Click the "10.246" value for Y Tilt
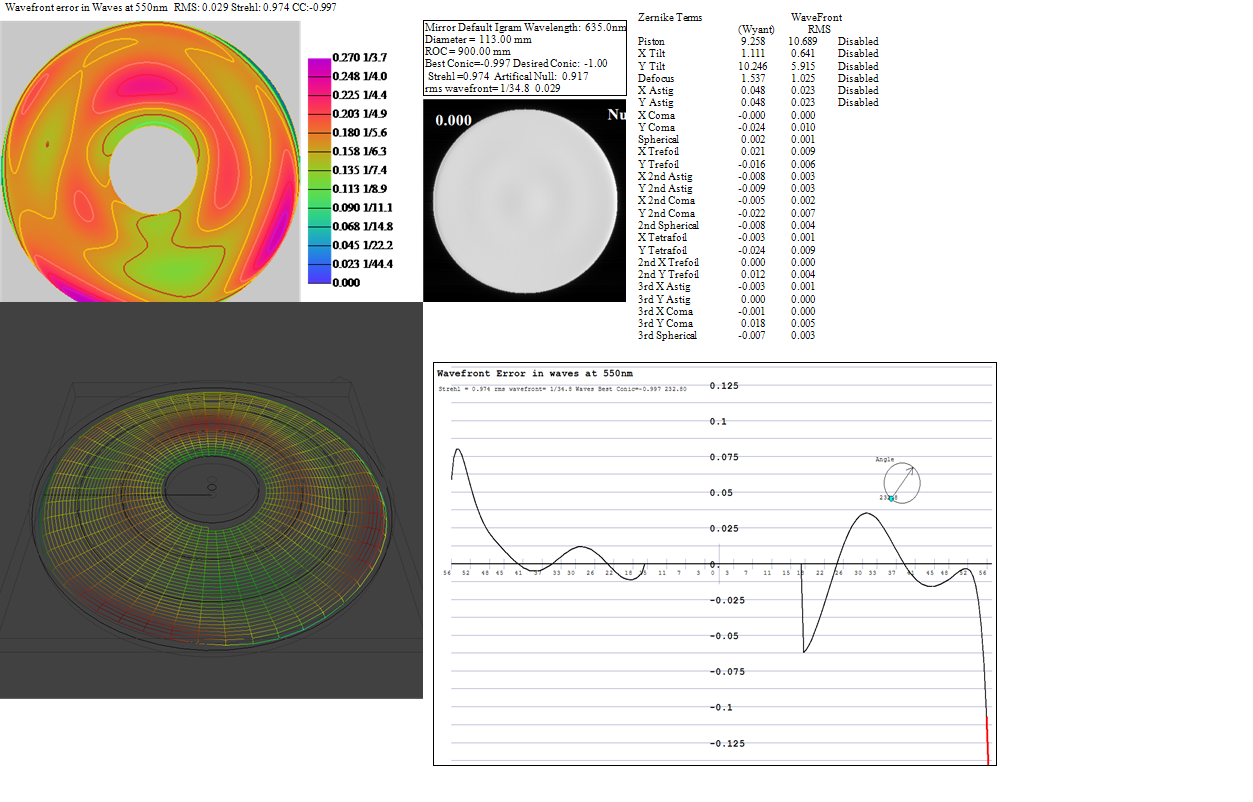Image resolution: width=1253 pixels, height=802 pixels. pyautogui.click(x=752, y=66)
